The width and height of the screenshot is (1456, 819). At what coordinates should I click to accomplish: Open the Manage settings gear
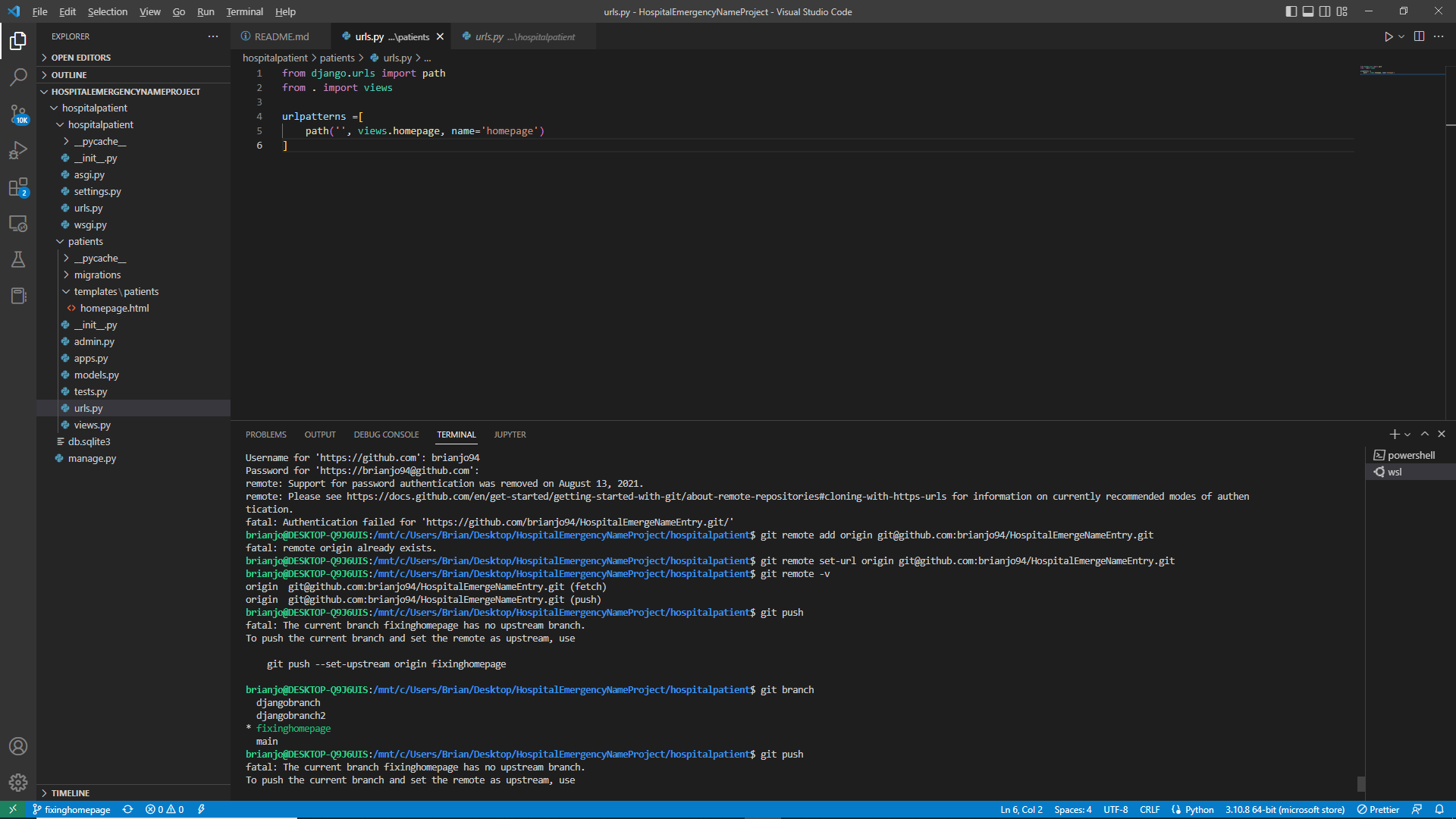18,783
